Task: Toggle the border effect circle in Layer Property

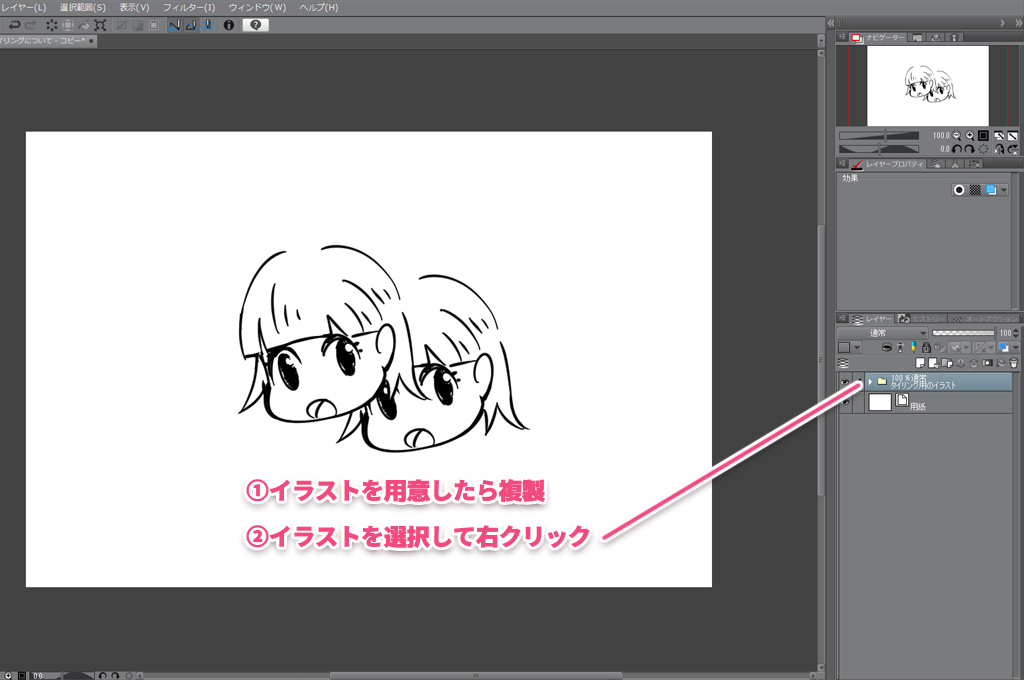Action: click(959, 189)
